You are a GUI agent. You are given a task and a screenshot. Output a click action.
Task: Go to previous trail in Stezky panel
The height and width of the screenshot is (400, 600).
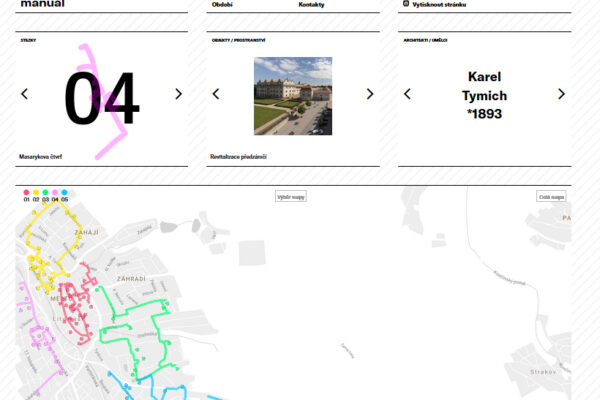pyautogui.click(x=25, y=94)
